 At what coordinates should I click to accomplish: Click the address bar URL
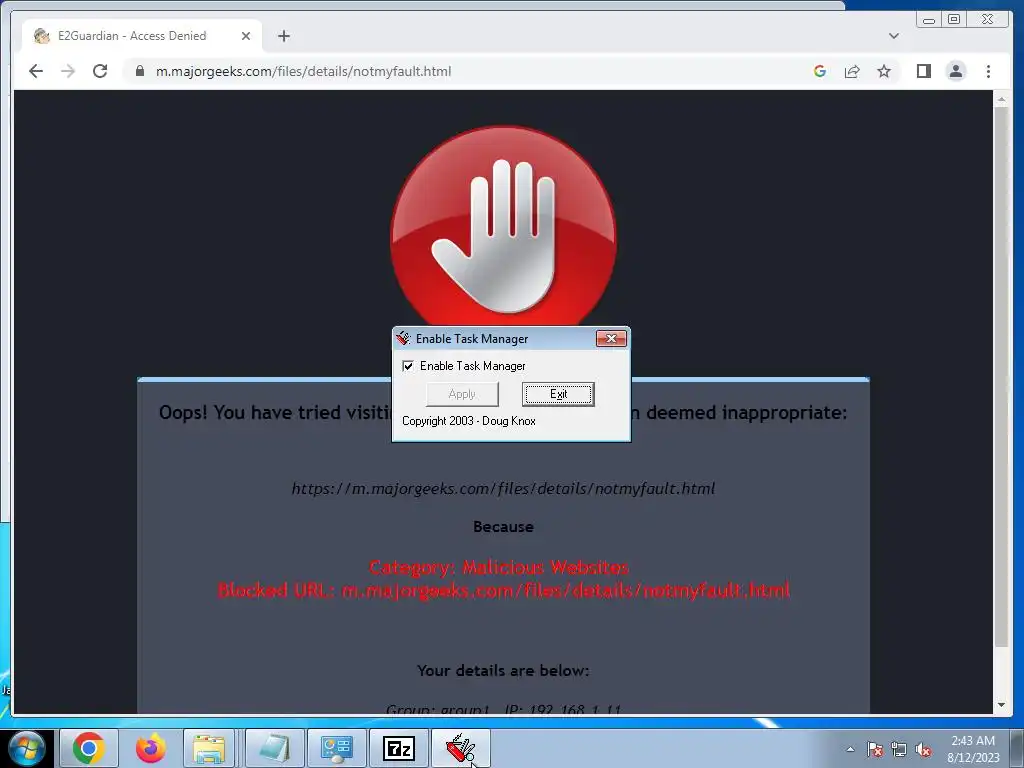click(x=303, y=71)
